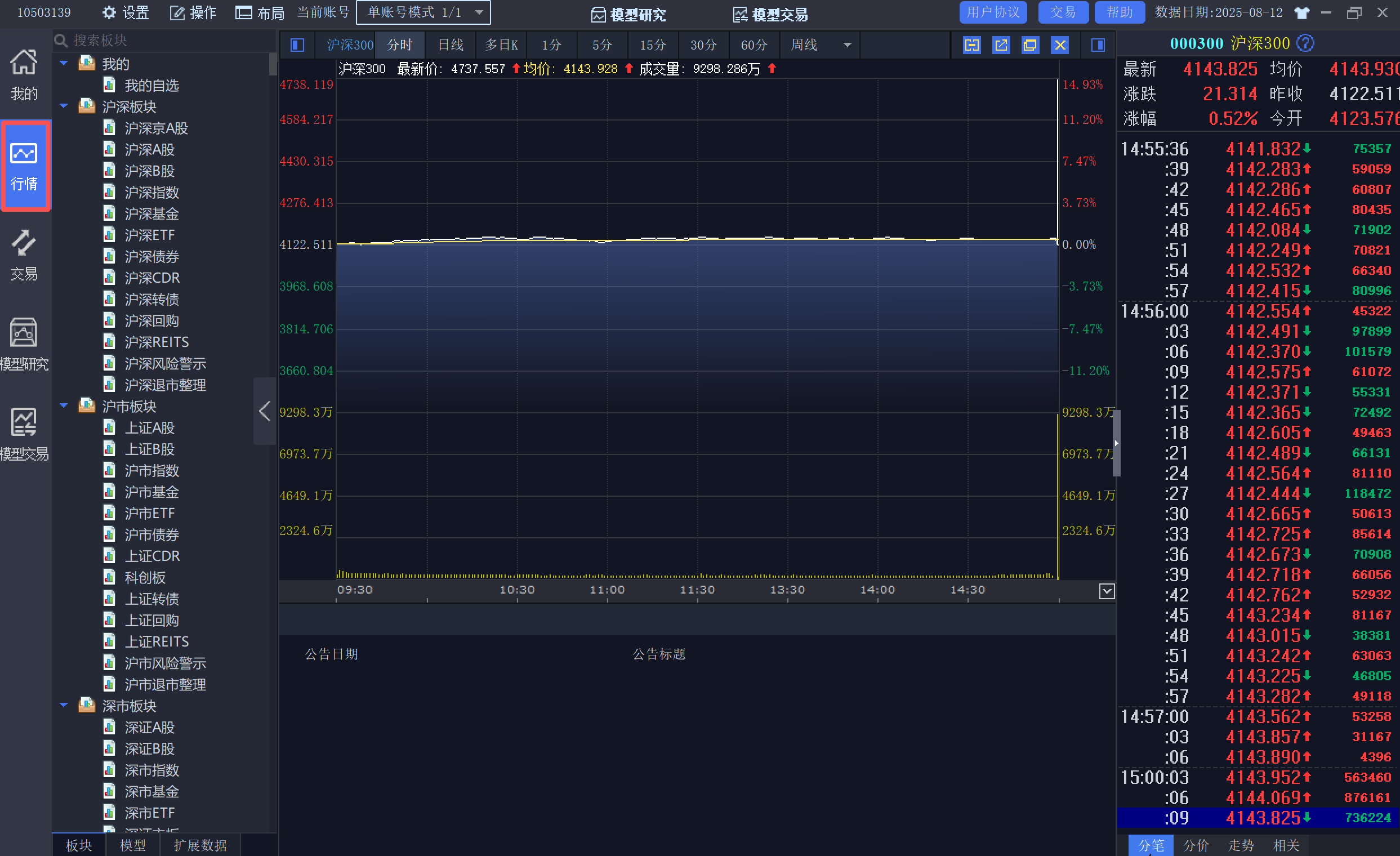
Task: Click the skin shirt icon in title bar
Action: [x=1301, y=12]
